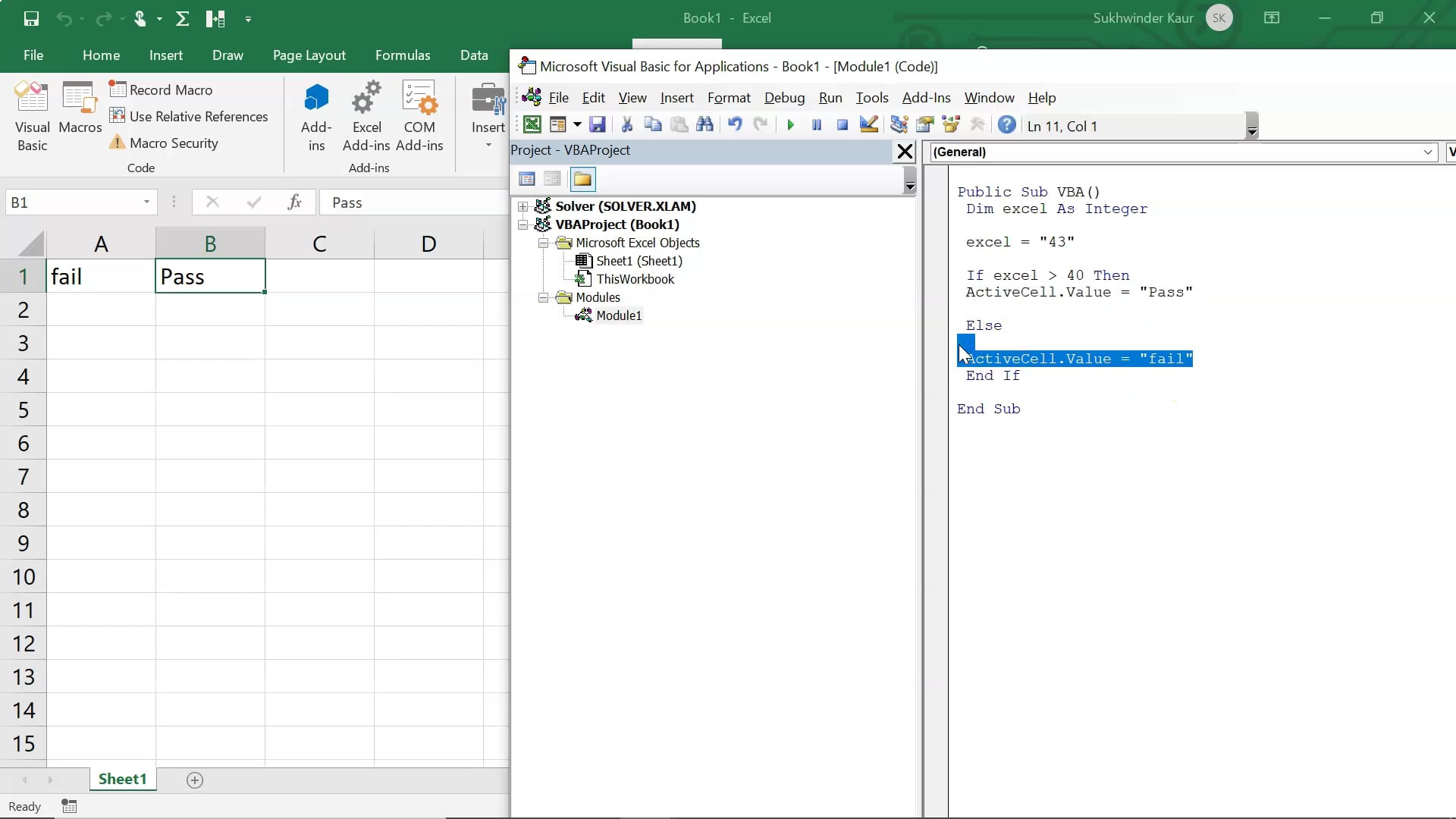
Task: Open the Excel Add-ins gear icon
Action: [x=366, y=114]
